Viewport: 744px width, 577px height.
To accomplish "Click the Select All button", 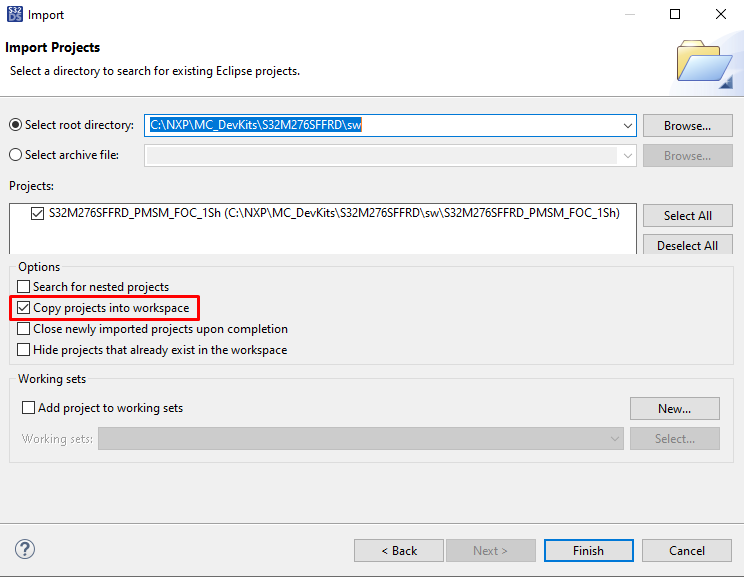I will click(687, 216).
